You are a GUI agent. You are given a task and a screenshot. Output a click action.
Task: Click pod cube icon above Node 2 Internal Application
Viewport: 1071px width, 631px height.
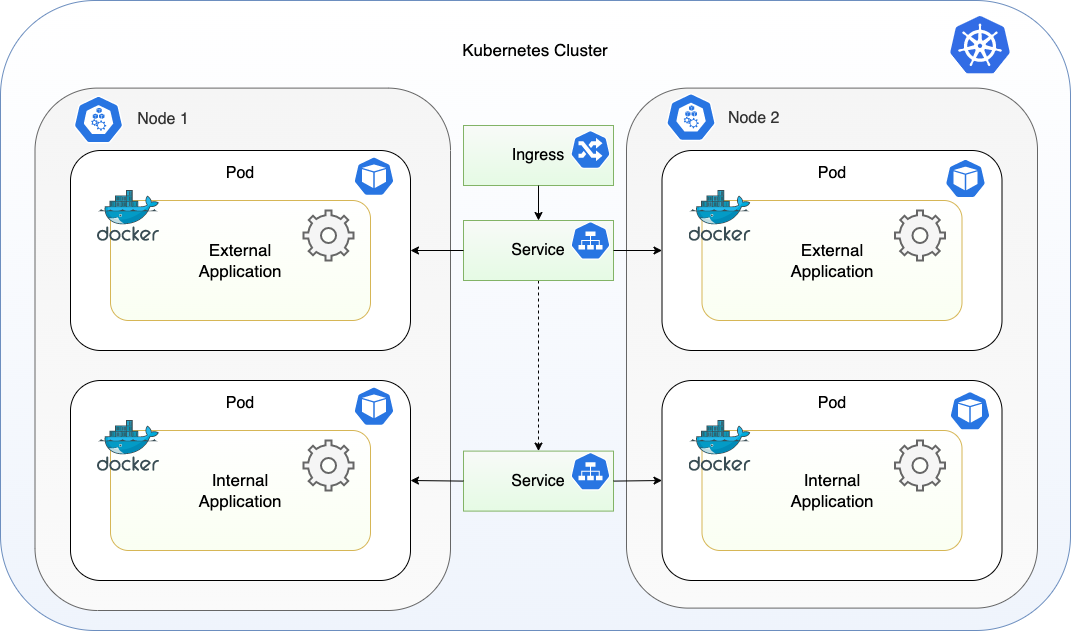click(970, 411)
